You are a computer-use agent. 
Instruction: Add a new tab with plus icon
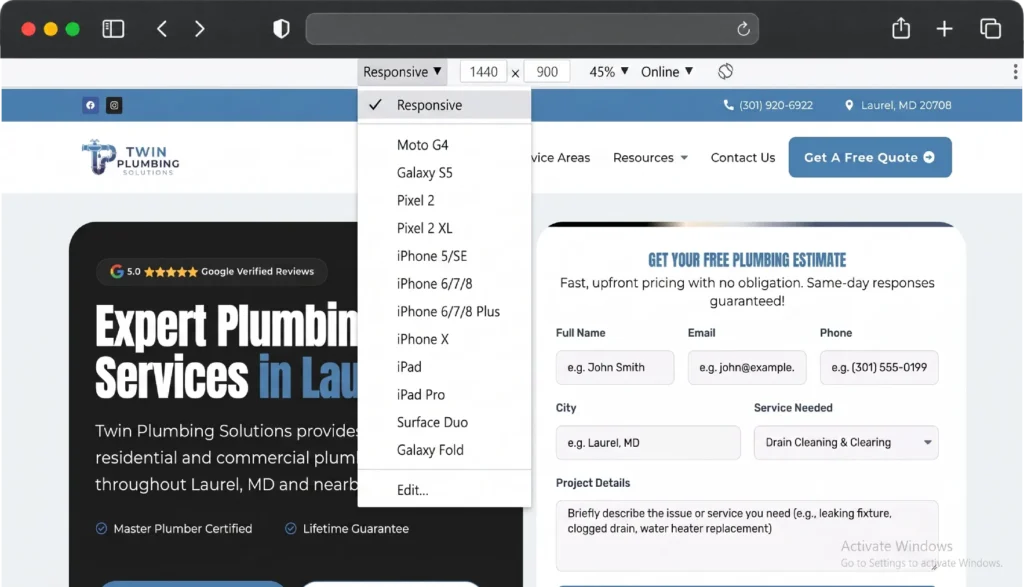(x=944, y=29)
